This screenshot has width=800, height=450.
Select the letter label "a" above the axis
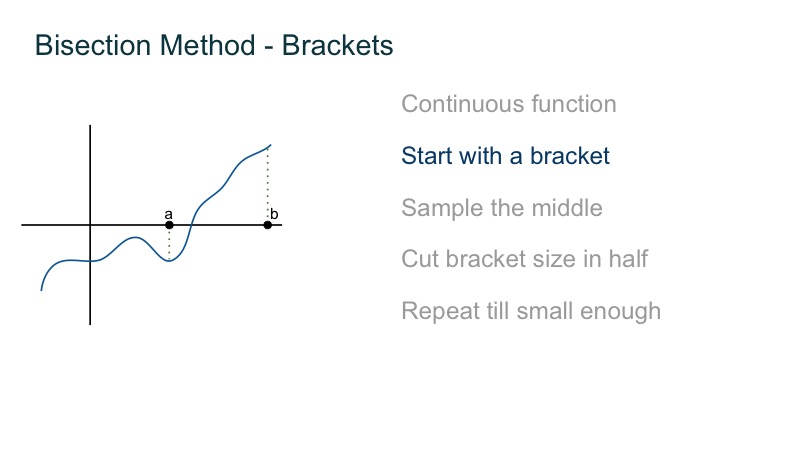(168, 214)
